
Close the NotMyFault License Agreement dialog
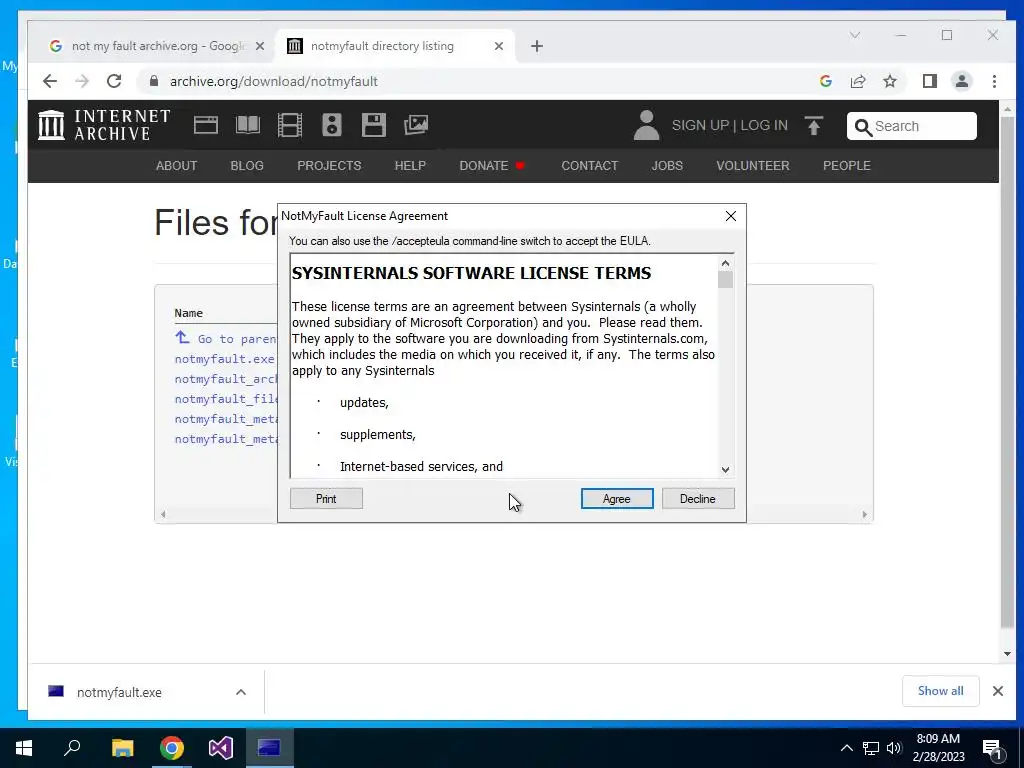click(731, 216)
